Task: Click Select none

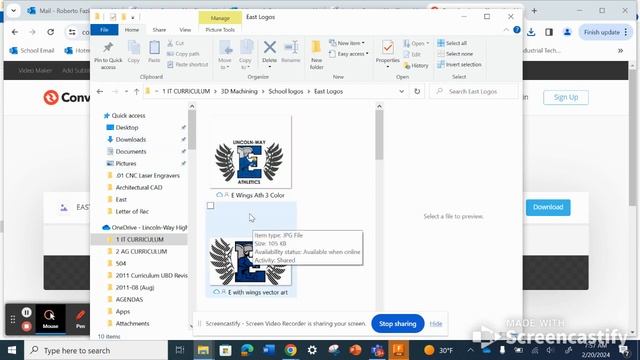Action: (455, 54)
